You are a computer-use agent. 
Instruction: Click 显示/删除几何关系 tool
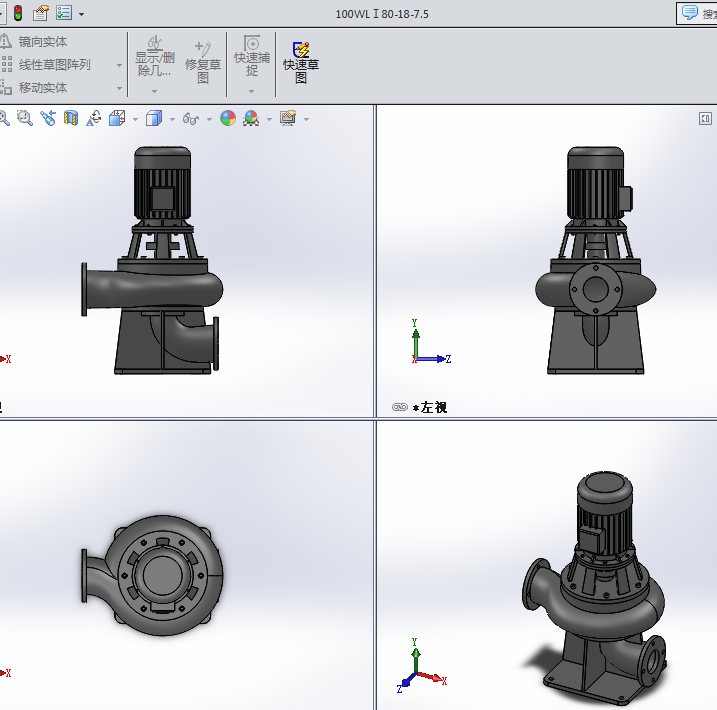(x=155, y=56)
